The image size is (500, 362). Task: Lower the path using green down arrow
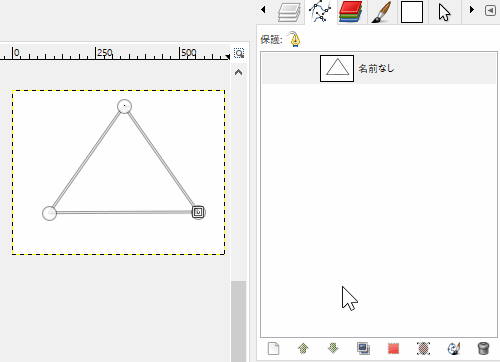click(333, 349)
